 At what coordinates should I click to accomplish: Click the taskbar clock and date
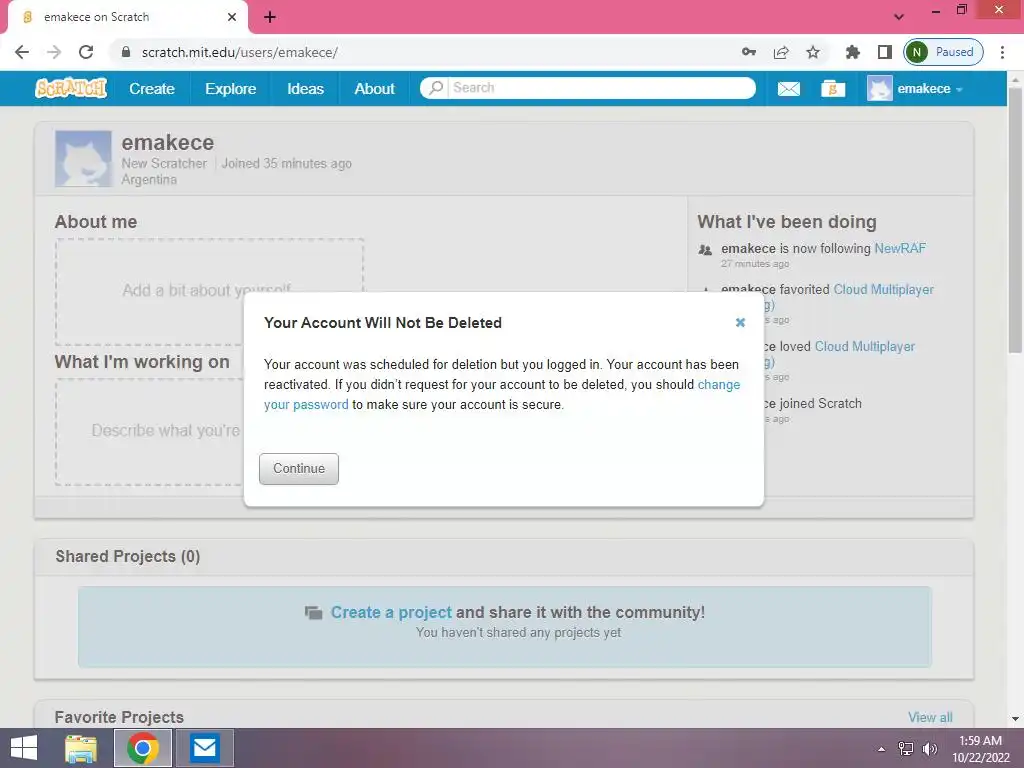pos(980,748)
